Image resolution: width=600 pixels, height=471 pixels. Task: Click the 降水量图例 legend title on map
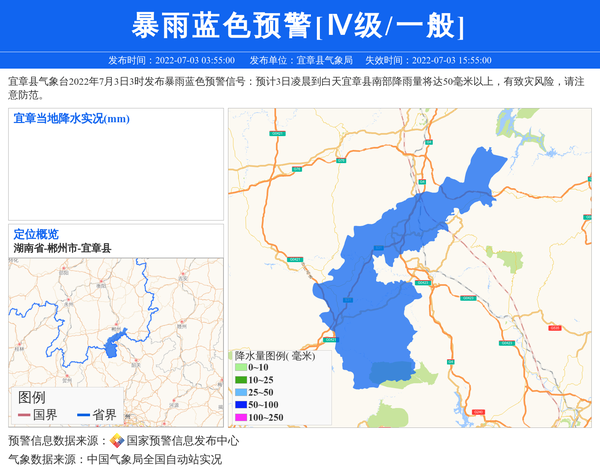coord(274,355)
